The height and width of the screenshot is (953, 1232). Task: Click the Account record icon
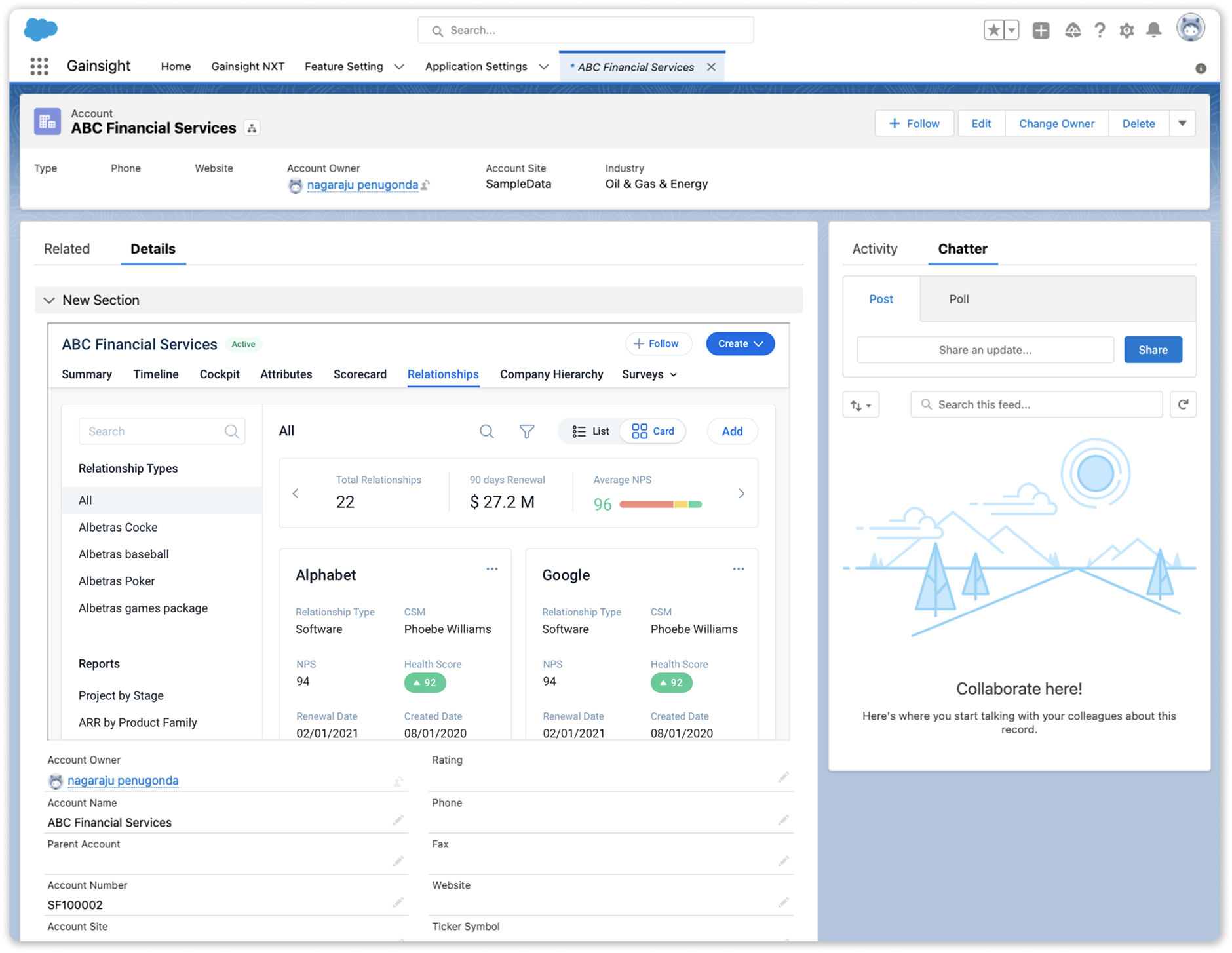coord(47,122)
